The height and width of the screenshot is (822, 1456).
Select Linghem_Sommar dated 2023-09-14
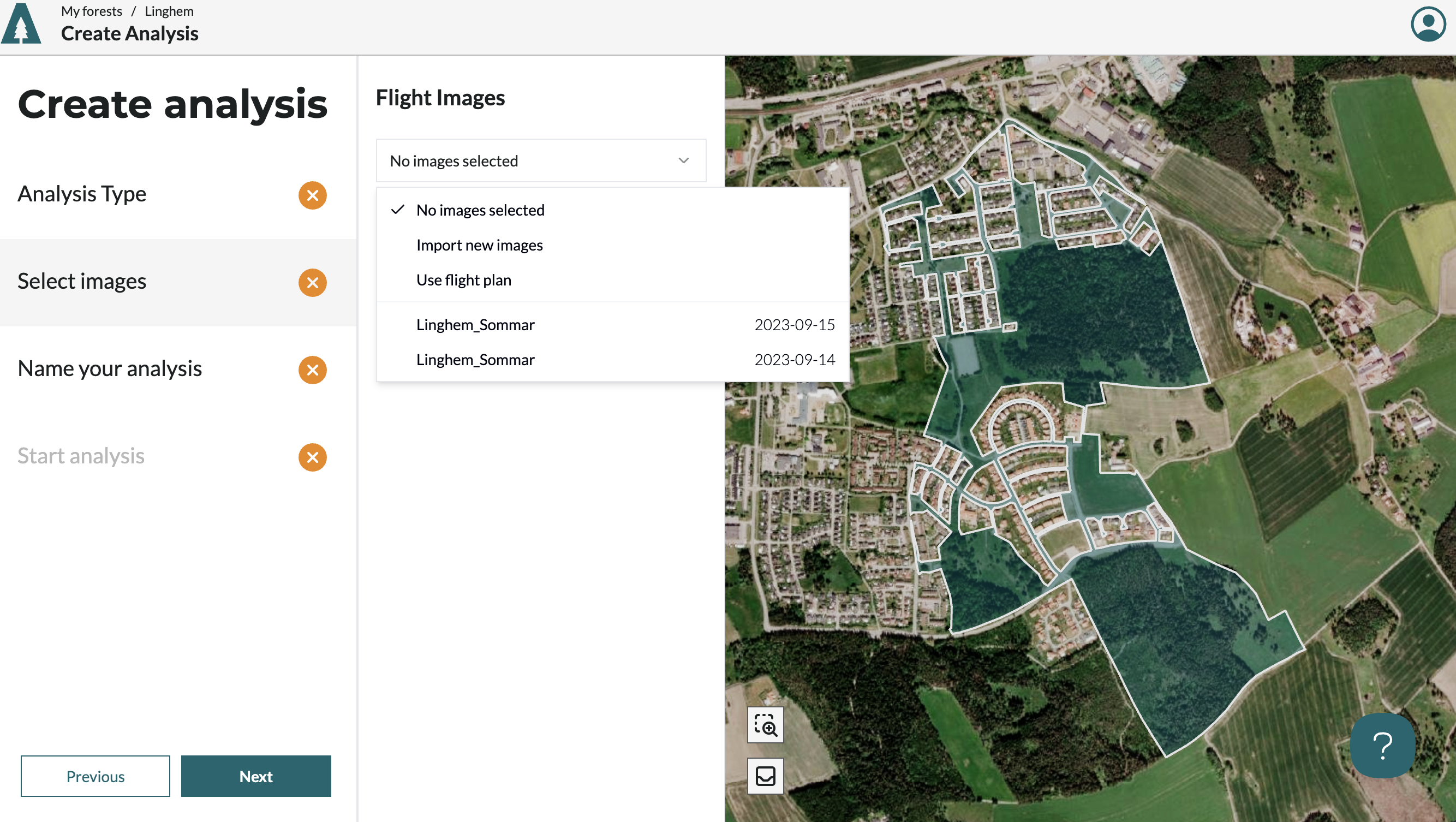click(613, 360)
